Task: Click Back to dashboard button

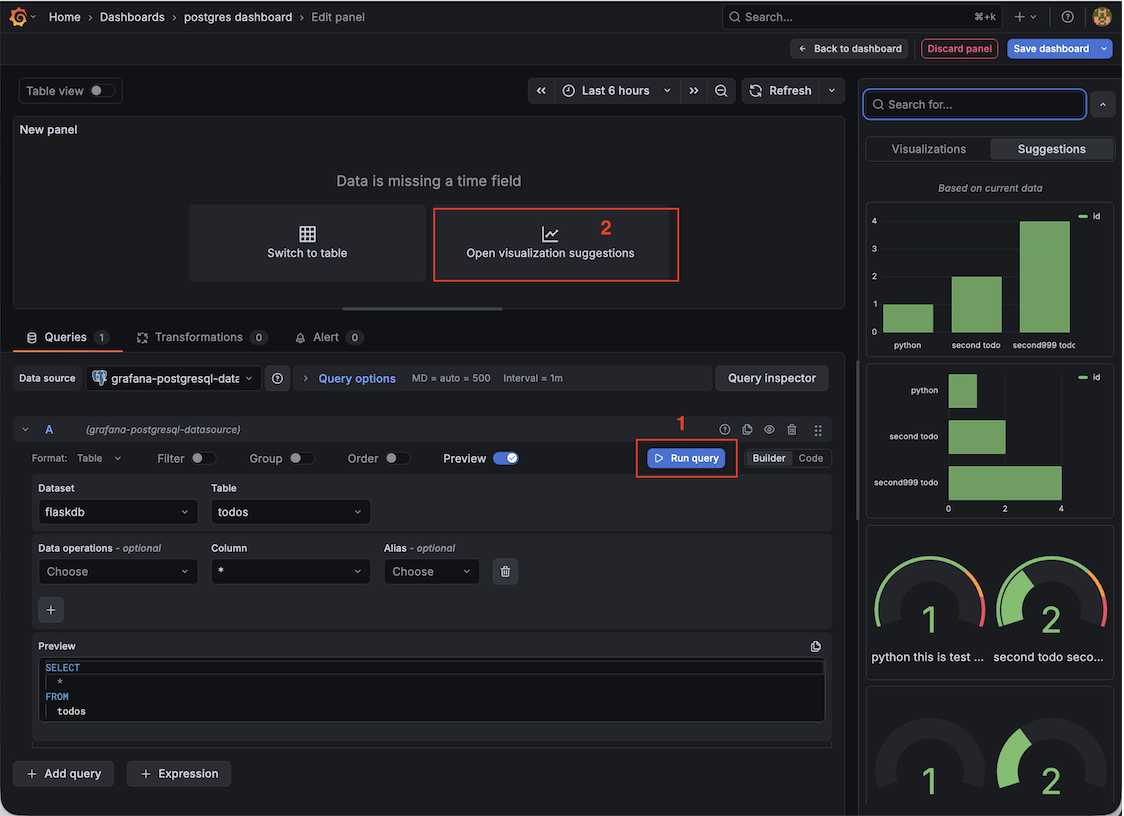Action: [x=849, y=49]
